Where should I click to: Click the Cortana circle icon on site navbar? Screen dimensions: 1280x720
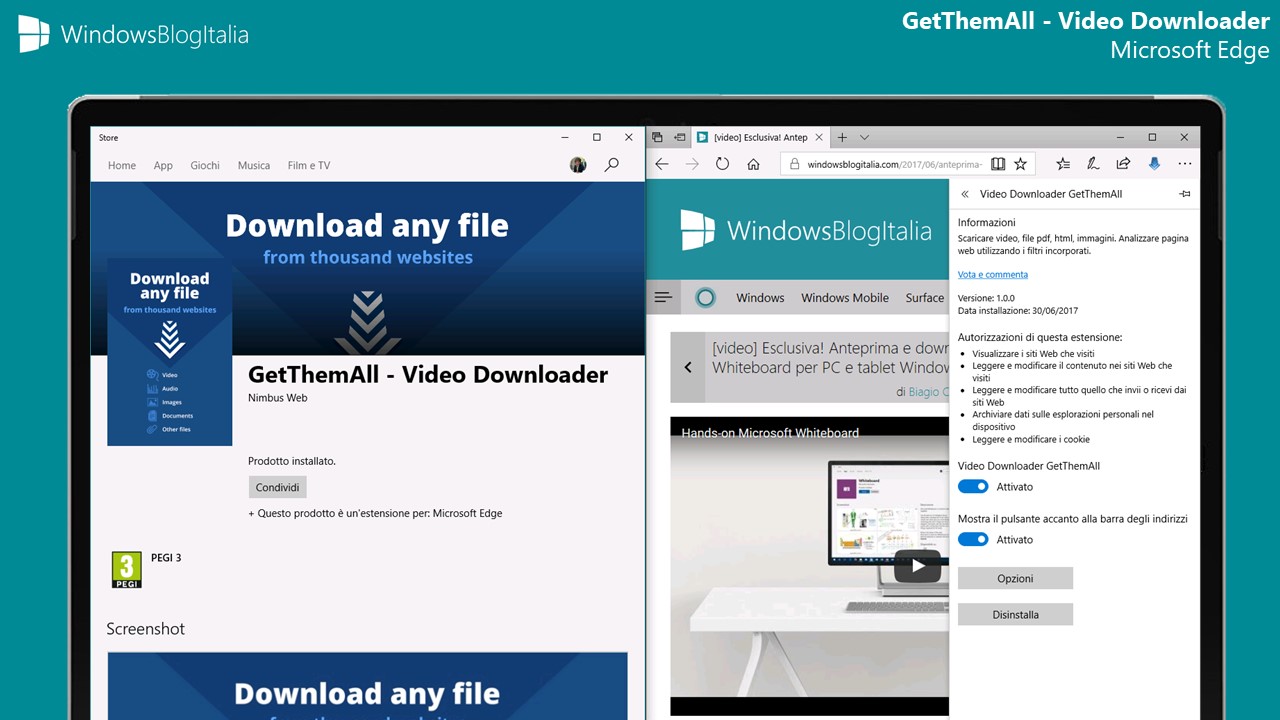click(705, 297)
